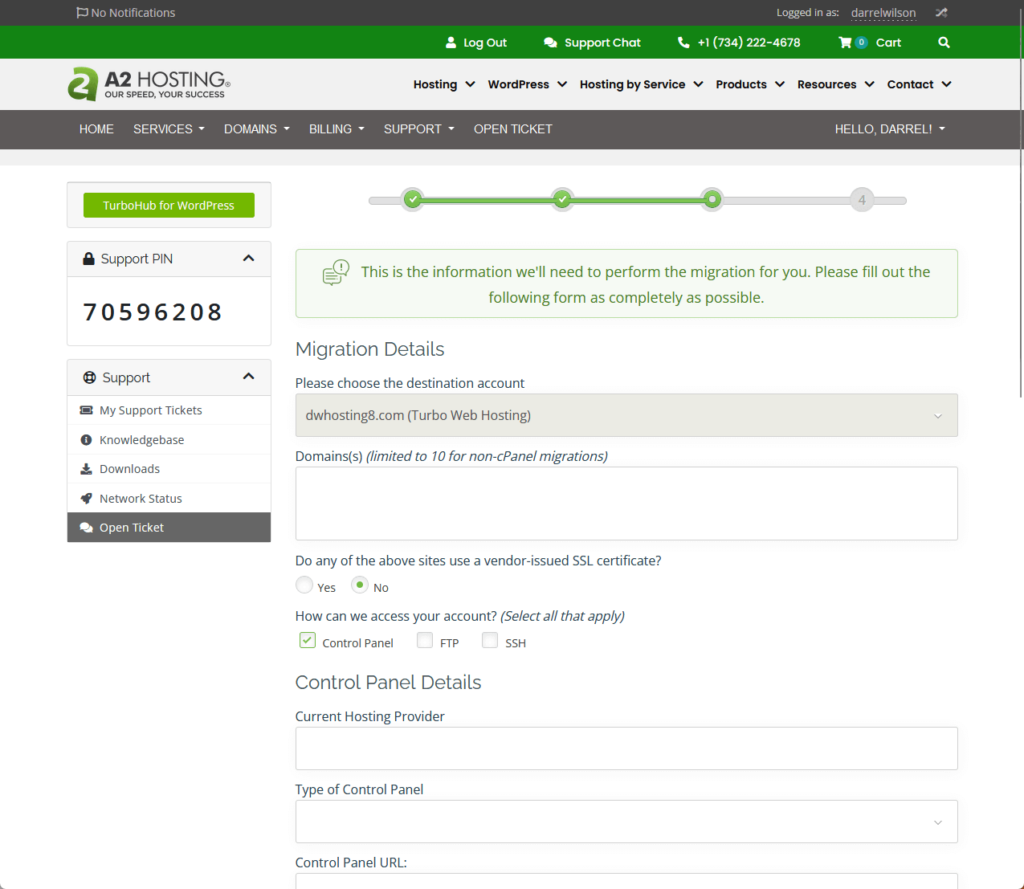This screenshot has width=1024, height=889.
Task: Click the My Support Tickets ticket icon
Action: [86, 410]
